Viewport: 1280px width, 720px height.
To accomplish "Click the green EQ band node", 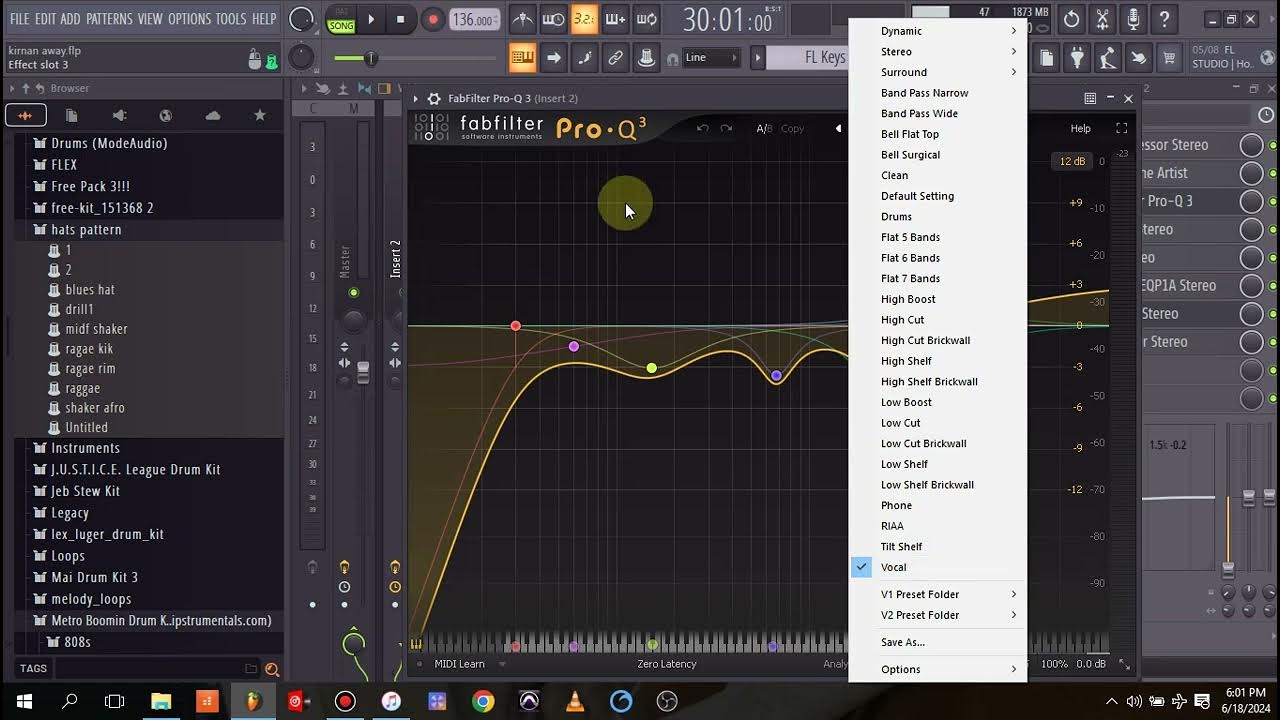I will (x=652, y=368).
